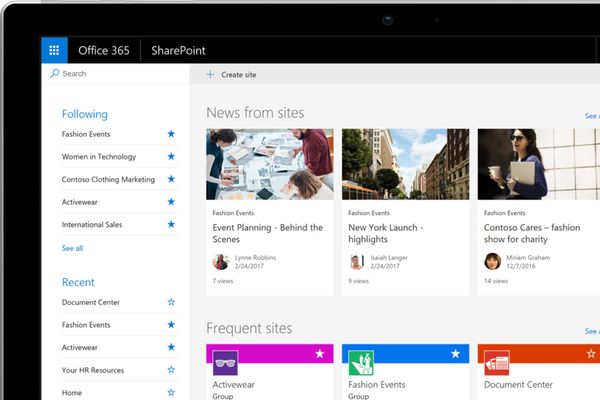Click the search magnifier icon
This screenshot has height=400, width=600.
coord(55,73)
